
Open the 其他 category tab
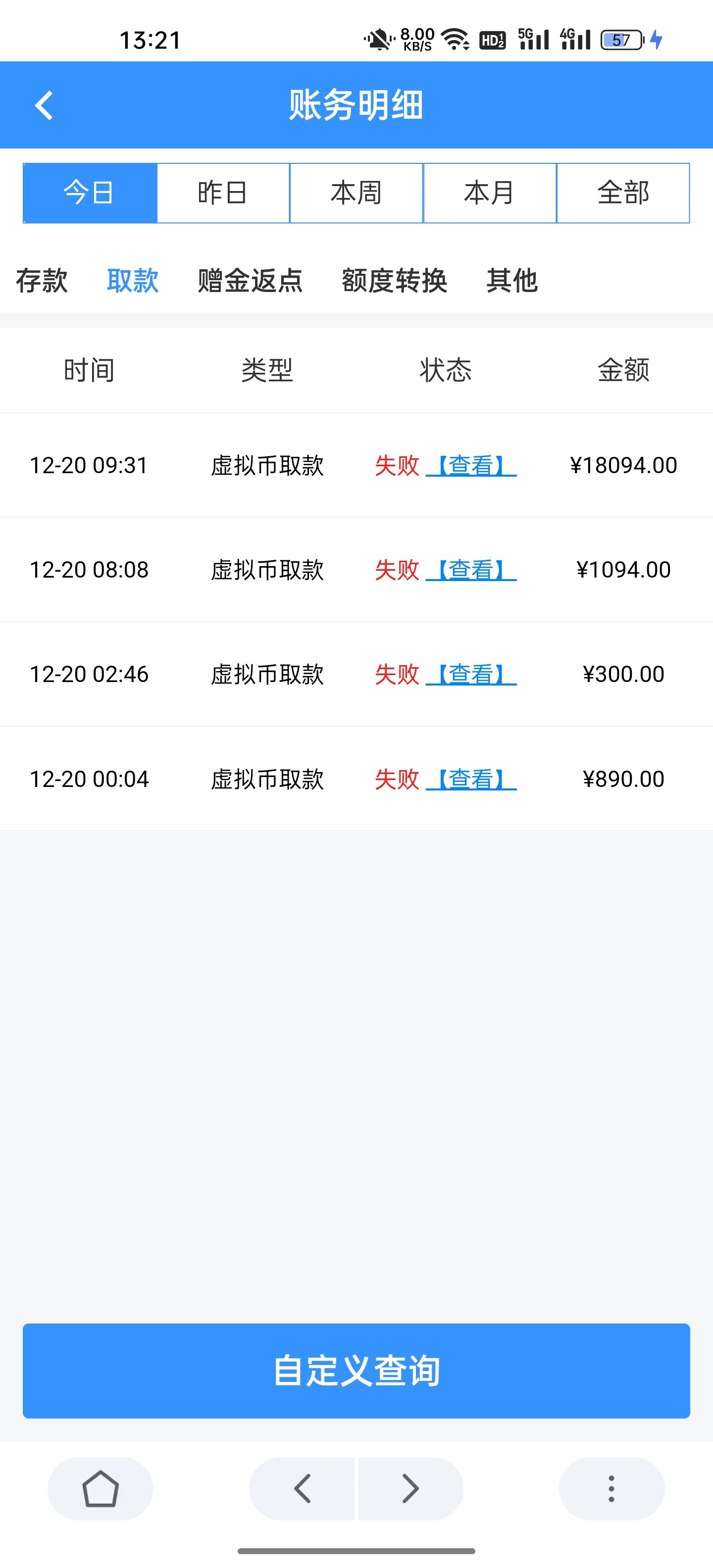(x=511, y=281)
